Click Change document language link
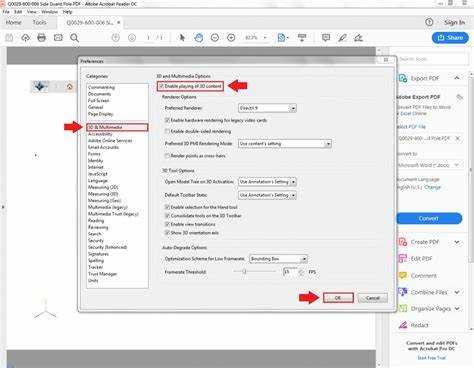The width and height of the screenshot is (474, 368). [433, 187]
